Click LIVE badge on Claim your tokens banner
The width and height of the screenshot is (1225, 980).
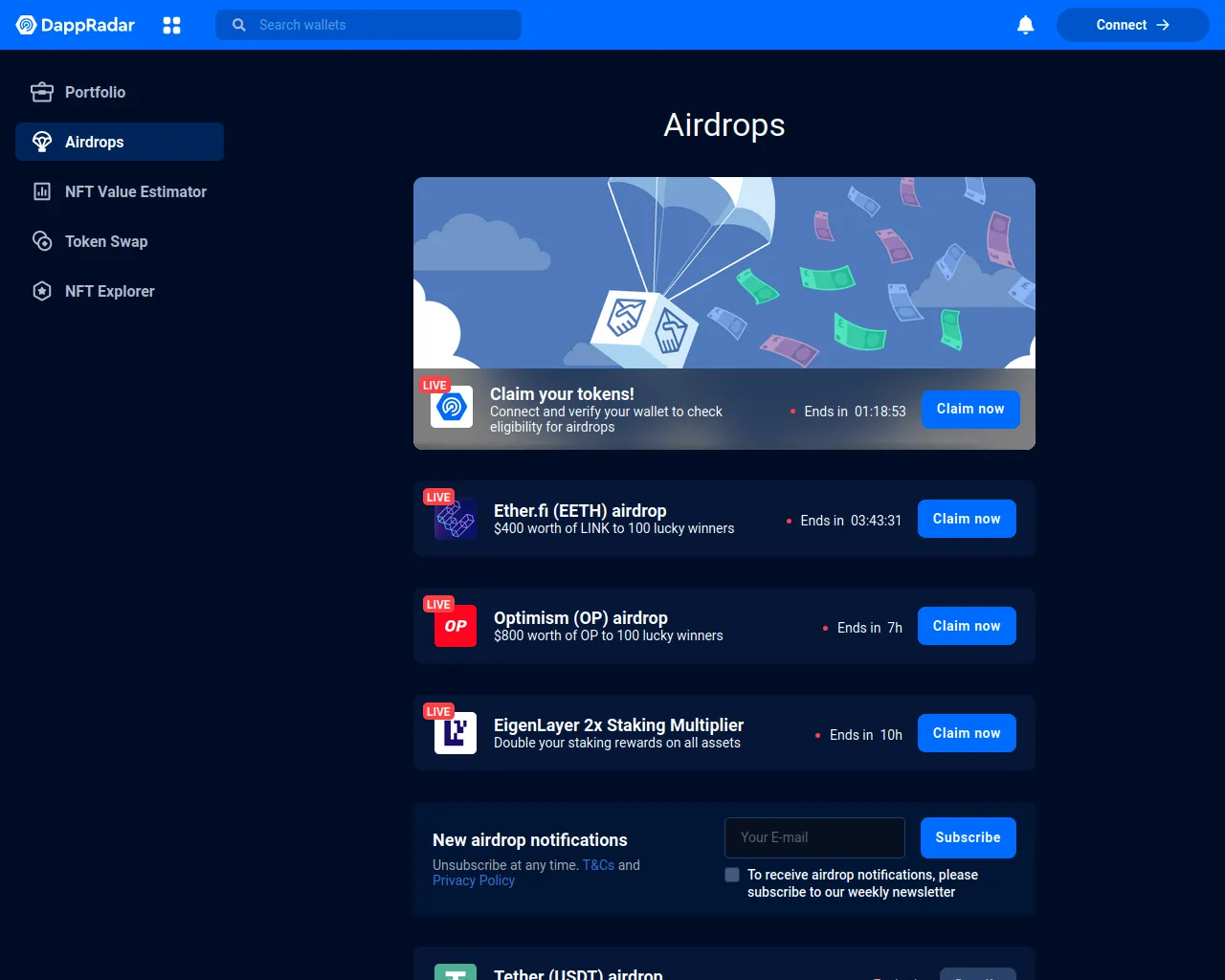pos(434,385)
